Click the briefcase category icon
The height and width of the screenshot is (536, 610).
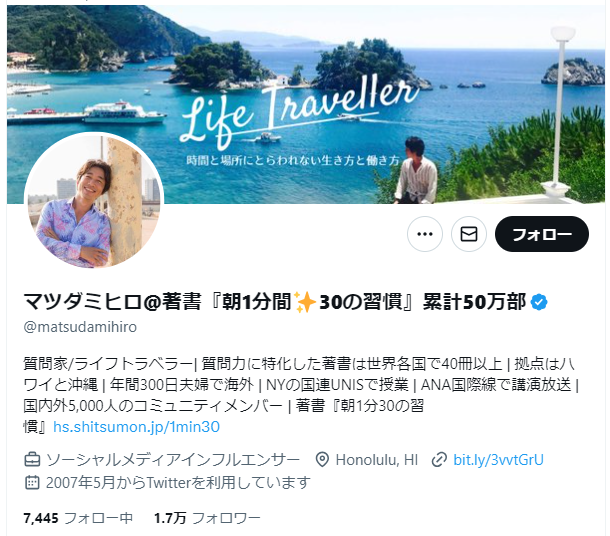32,460
